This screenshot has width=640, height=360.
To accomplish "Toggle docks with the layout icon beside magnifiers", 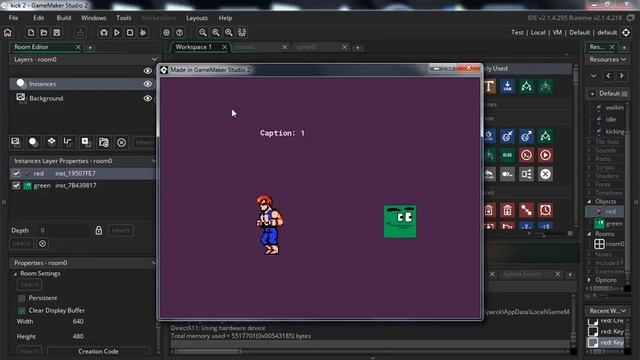I will 242,33.
